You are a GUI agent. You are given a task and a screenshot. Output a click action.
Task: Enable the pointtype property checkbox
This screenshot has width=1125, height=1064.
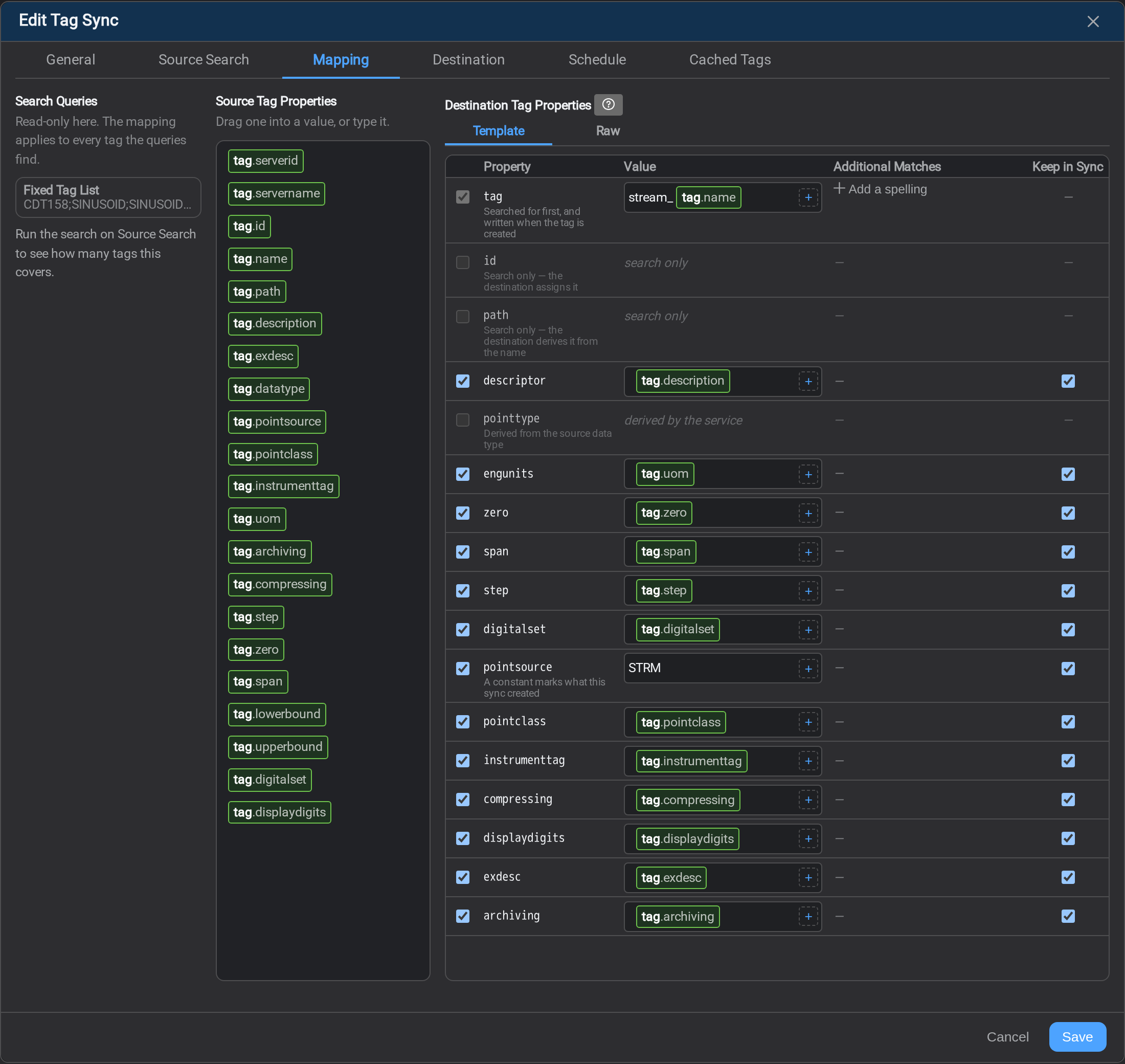pyautogui.click(x=463, y=419)
